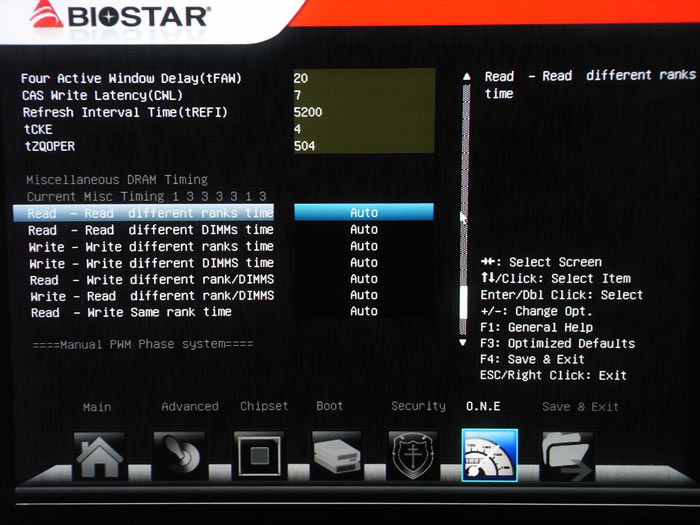Change Read-Write Same rank time value
700x525 pixels.
pyautogui.click(x=363, y=311)
